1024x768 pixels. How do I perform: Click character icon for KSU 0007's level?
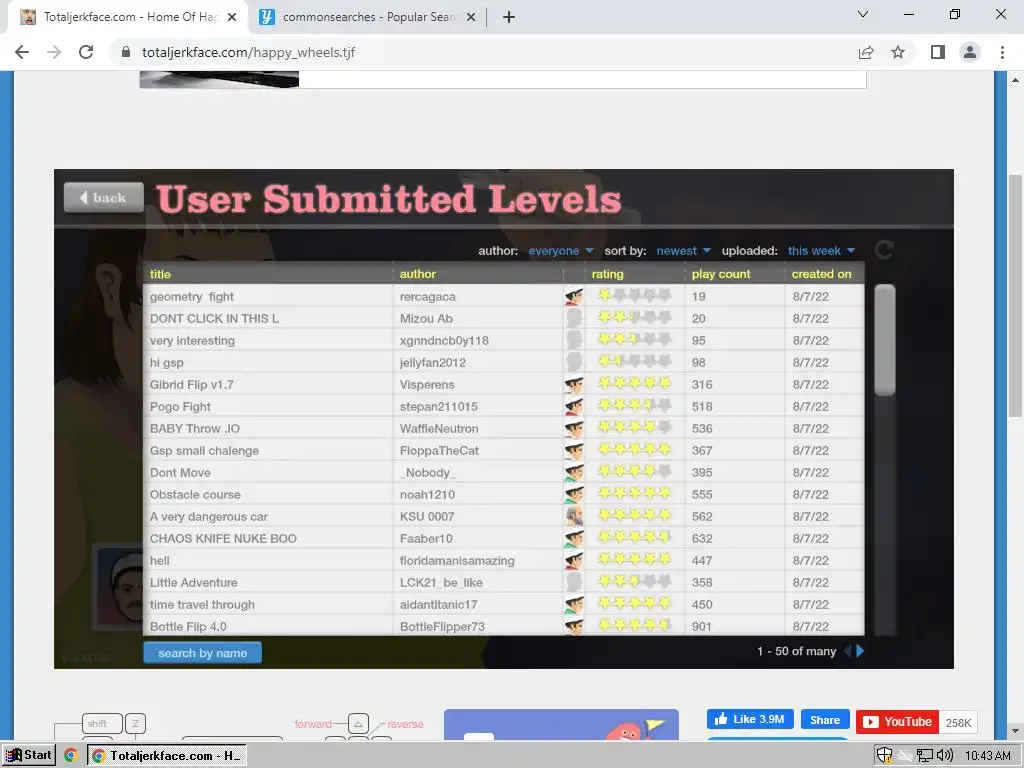point(574,517)
